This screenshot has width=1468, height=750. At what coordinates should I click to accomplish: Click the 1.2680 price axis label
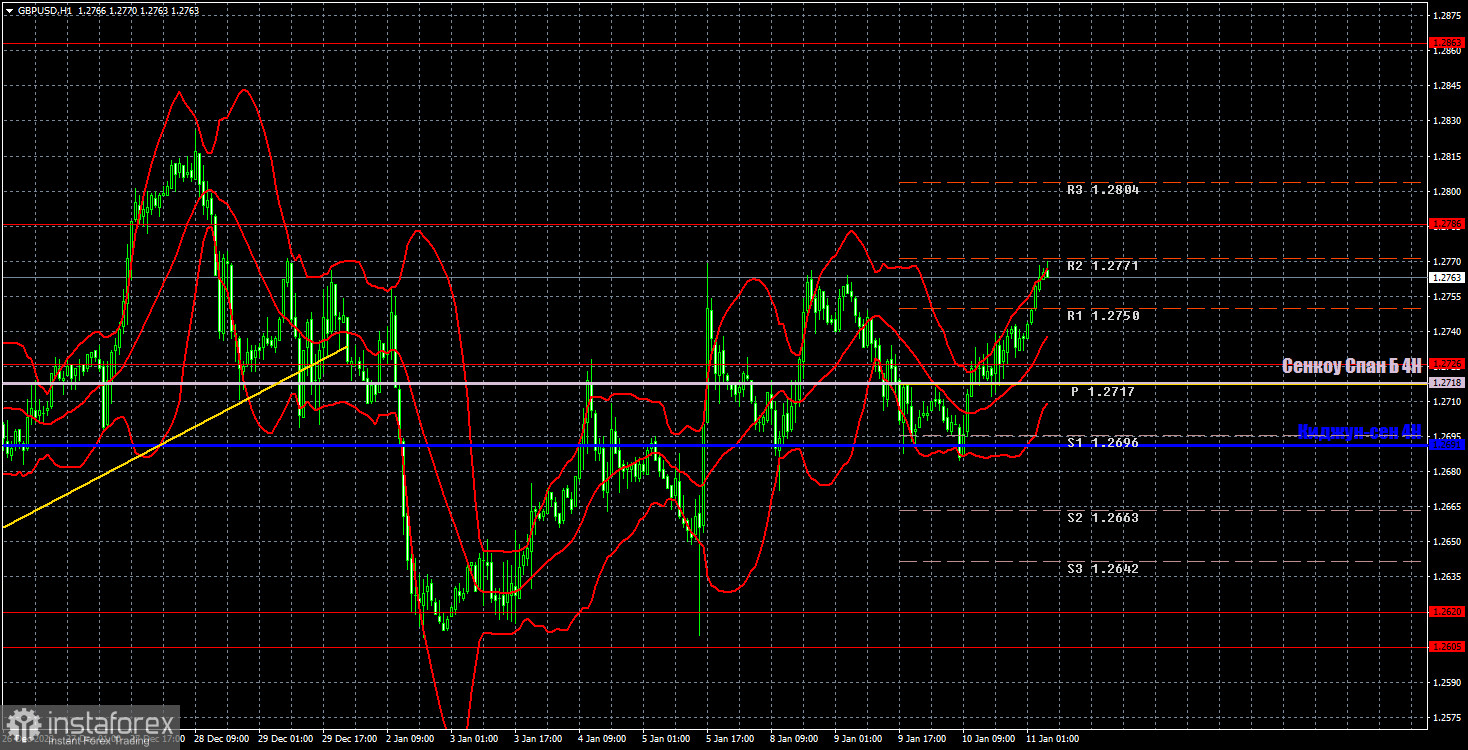[1447, 472]
